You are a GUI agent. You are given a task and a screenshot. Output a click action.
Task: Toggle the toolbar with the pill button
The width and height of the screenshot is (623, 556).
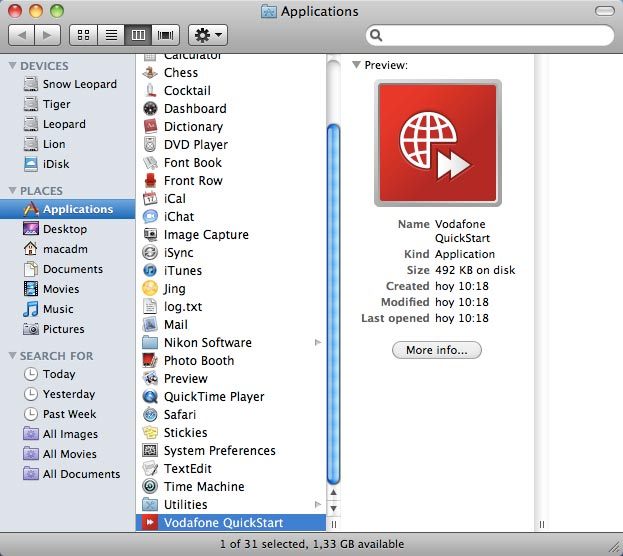pyautogui.click(x=605, y=11)
